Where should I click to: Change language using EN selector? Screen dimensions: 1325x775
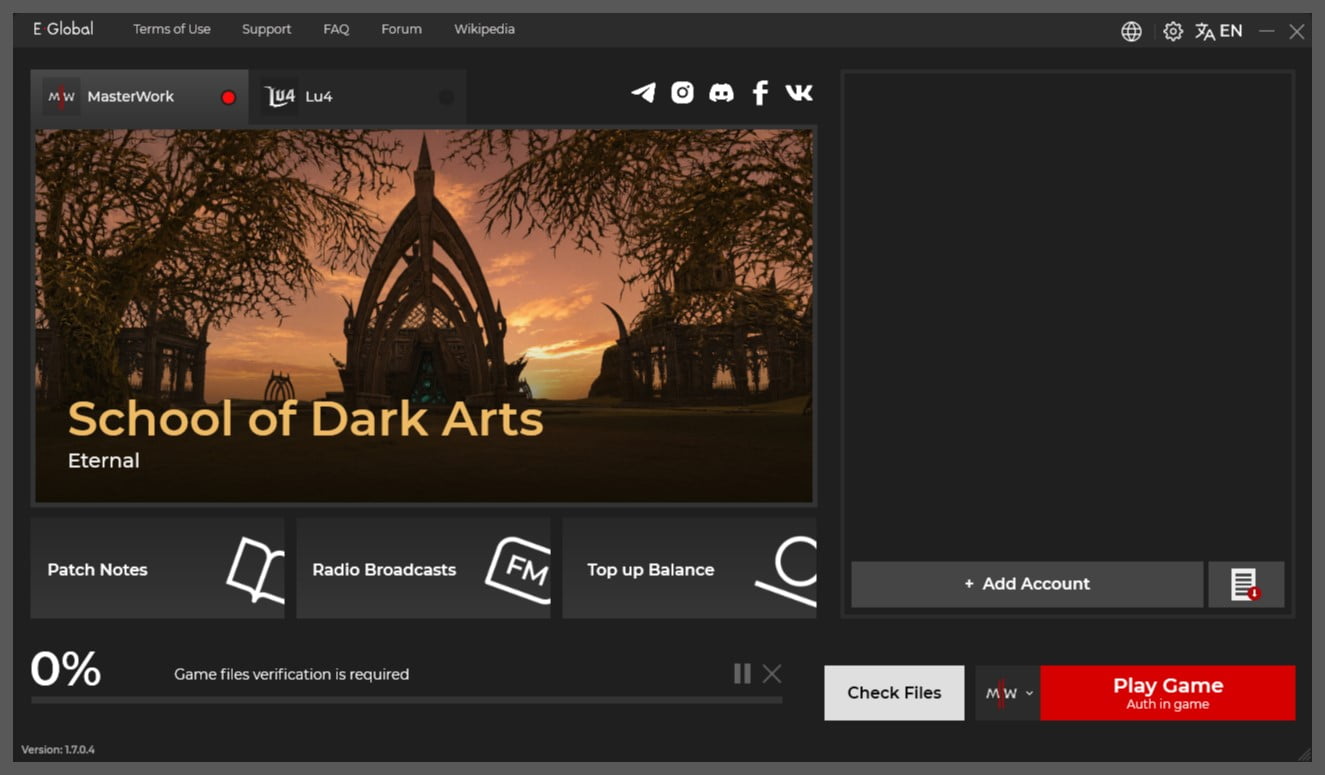pos(1219,31)
